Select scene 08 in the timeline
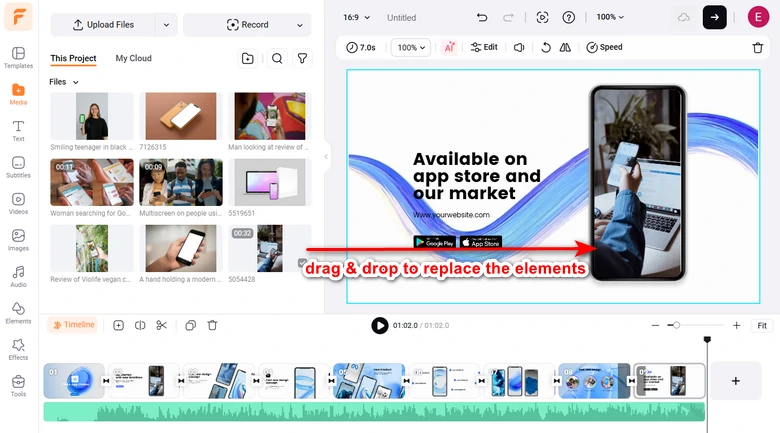The width and height of the screenshot is (780, 433). tap(594, 381)
